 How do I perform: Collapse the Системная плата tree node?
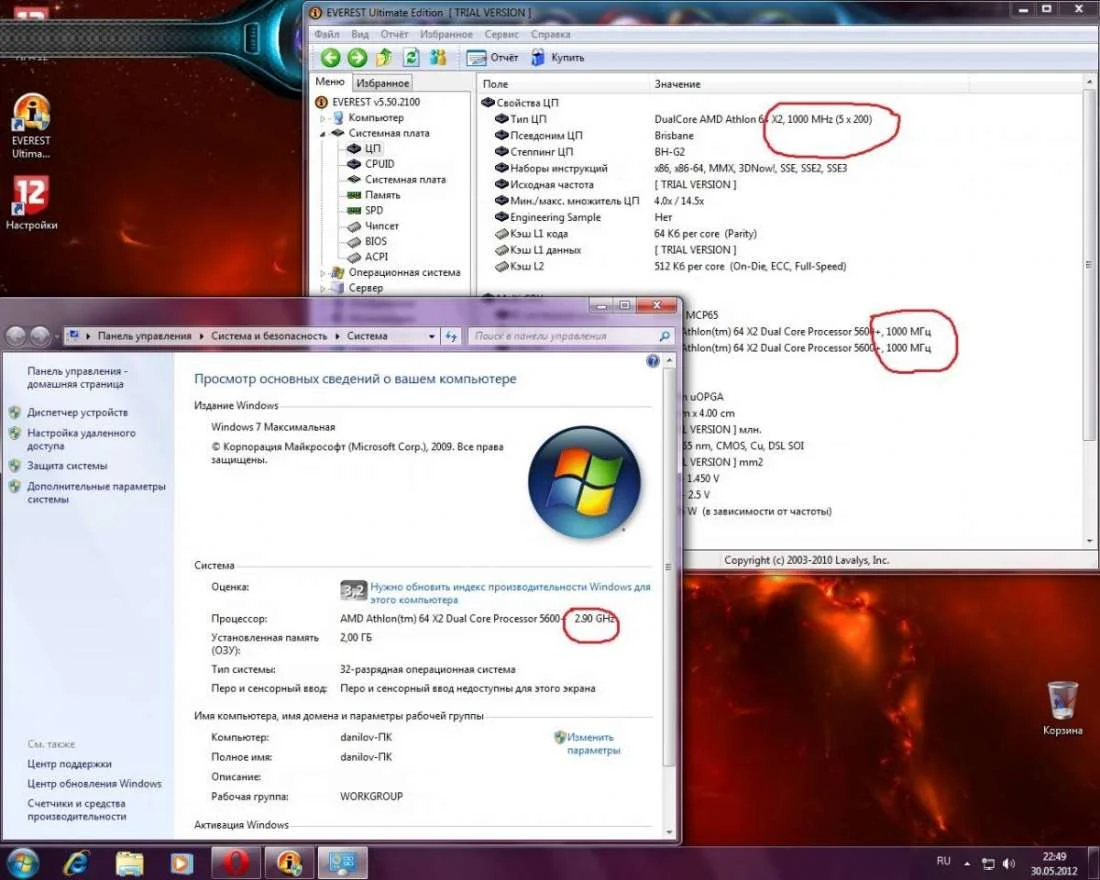pyautogui.click(x=323, y=133)
